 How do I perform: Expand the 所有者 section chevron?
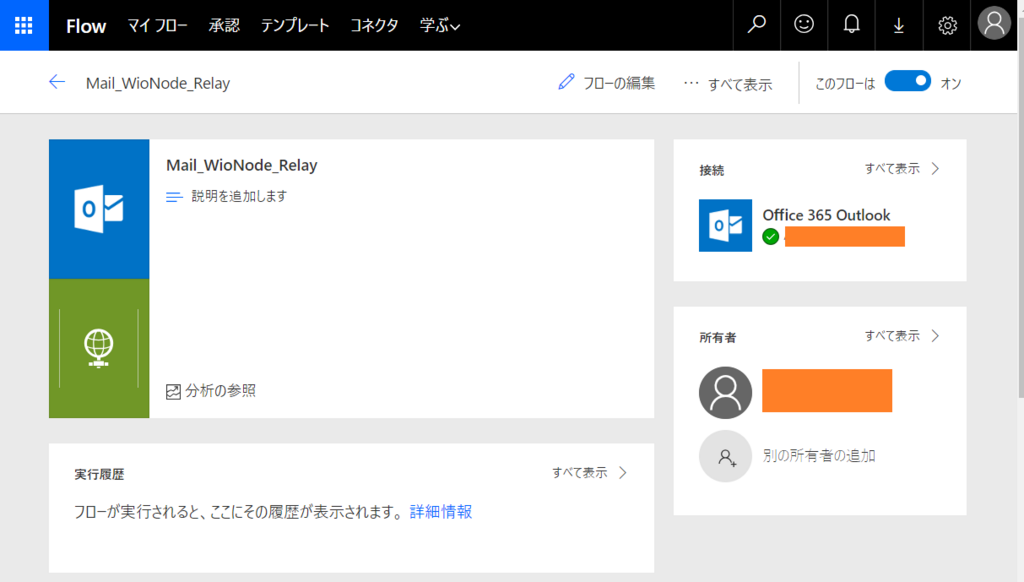pyautogui.click(x=936, y=336)
